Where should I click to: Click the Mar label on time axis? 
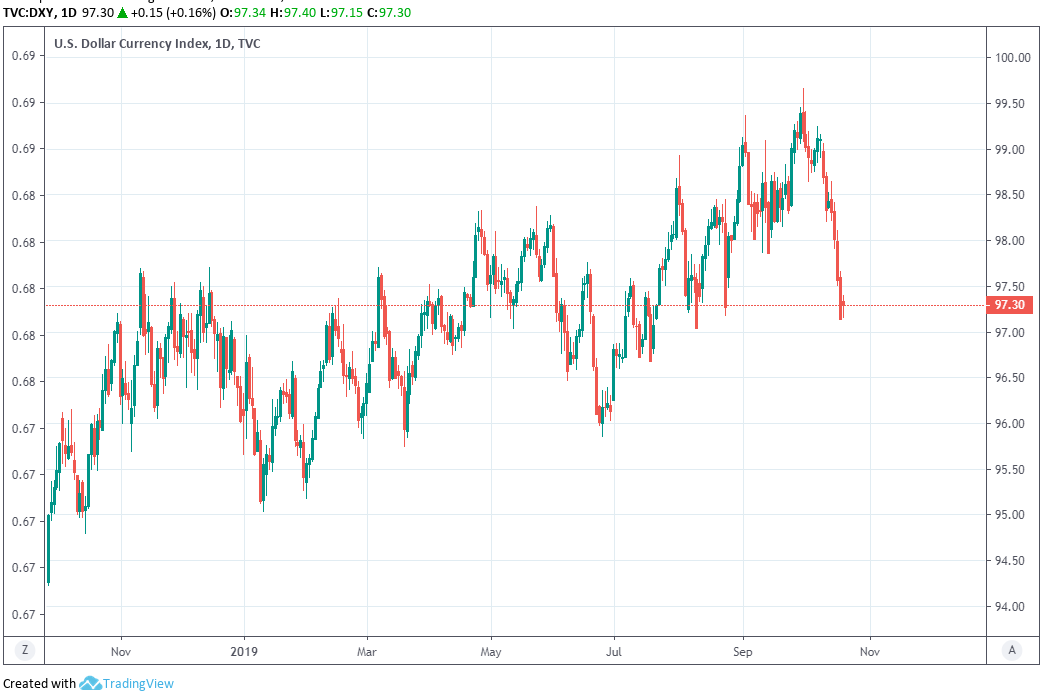[367, 649]
